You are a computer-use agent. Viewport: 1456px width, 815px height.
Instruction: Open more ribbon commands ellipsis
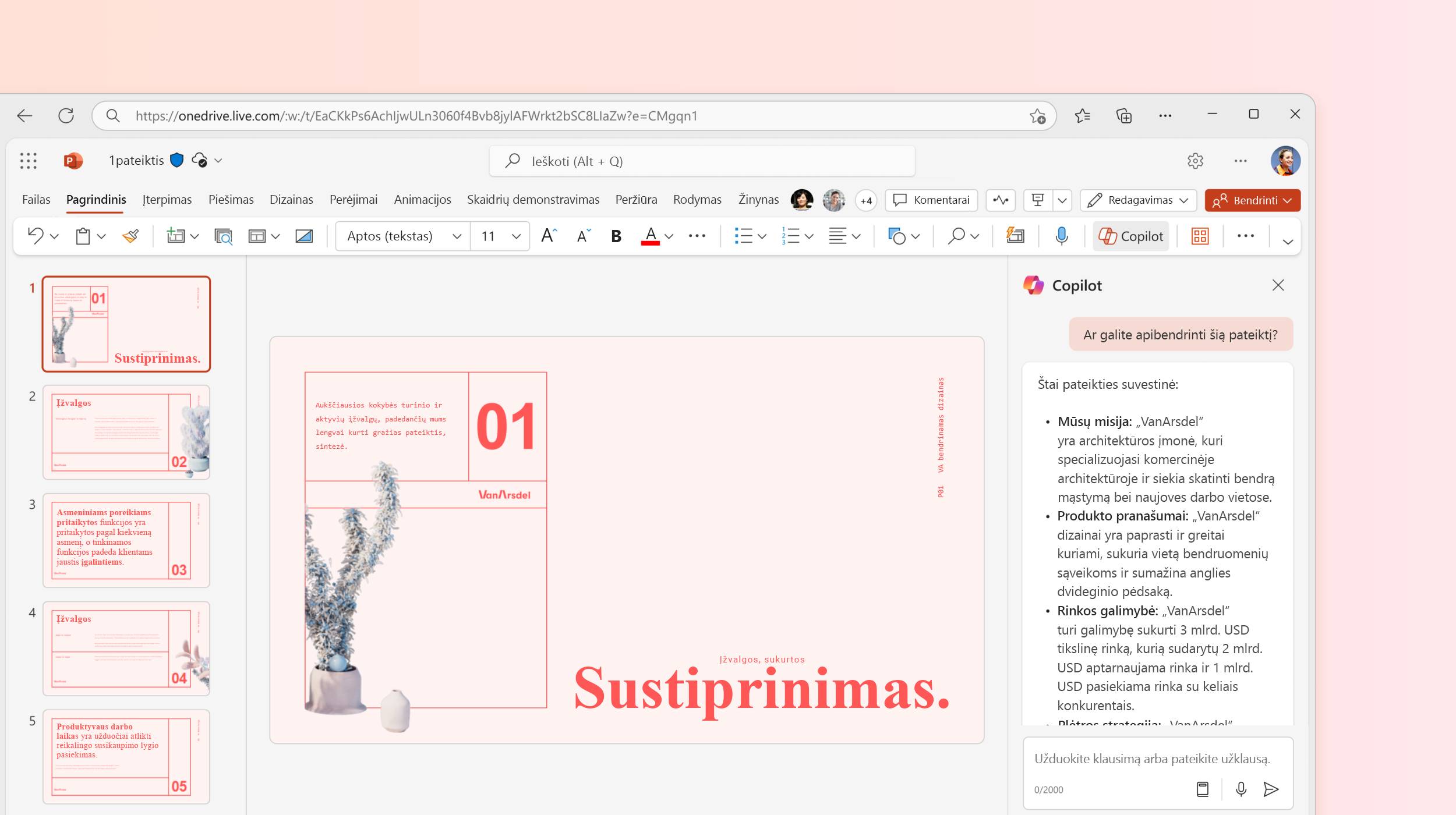[x=1246, y=236]
